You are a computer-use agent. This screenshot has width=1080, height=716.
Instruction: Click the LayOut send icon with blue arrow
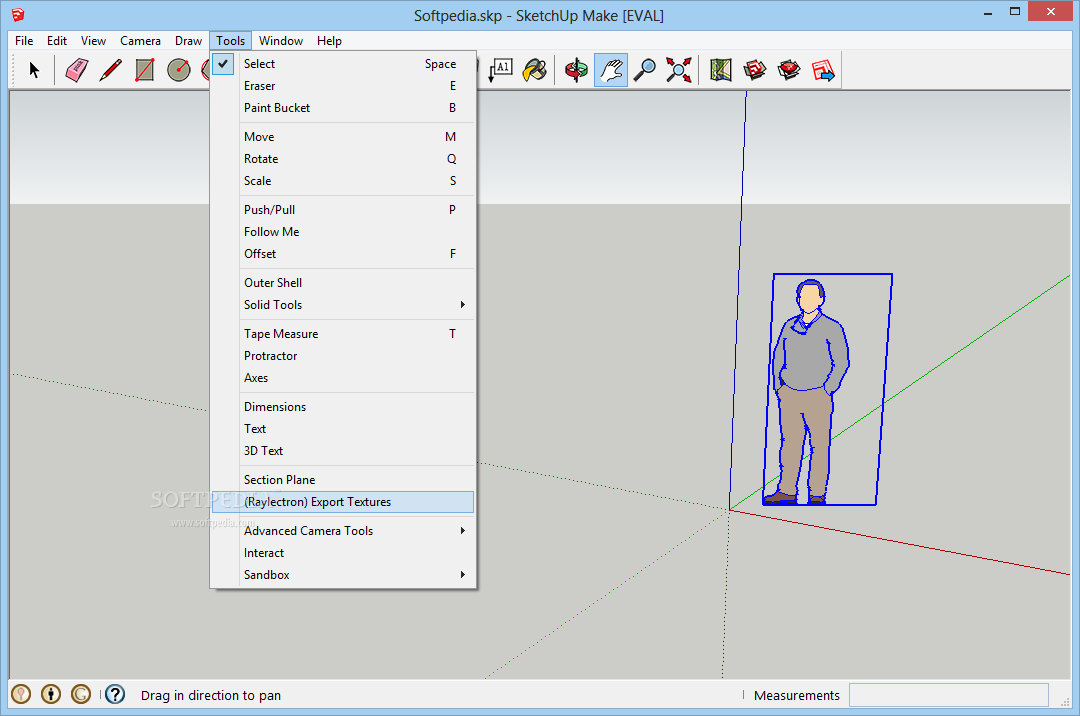coord(823,70)
